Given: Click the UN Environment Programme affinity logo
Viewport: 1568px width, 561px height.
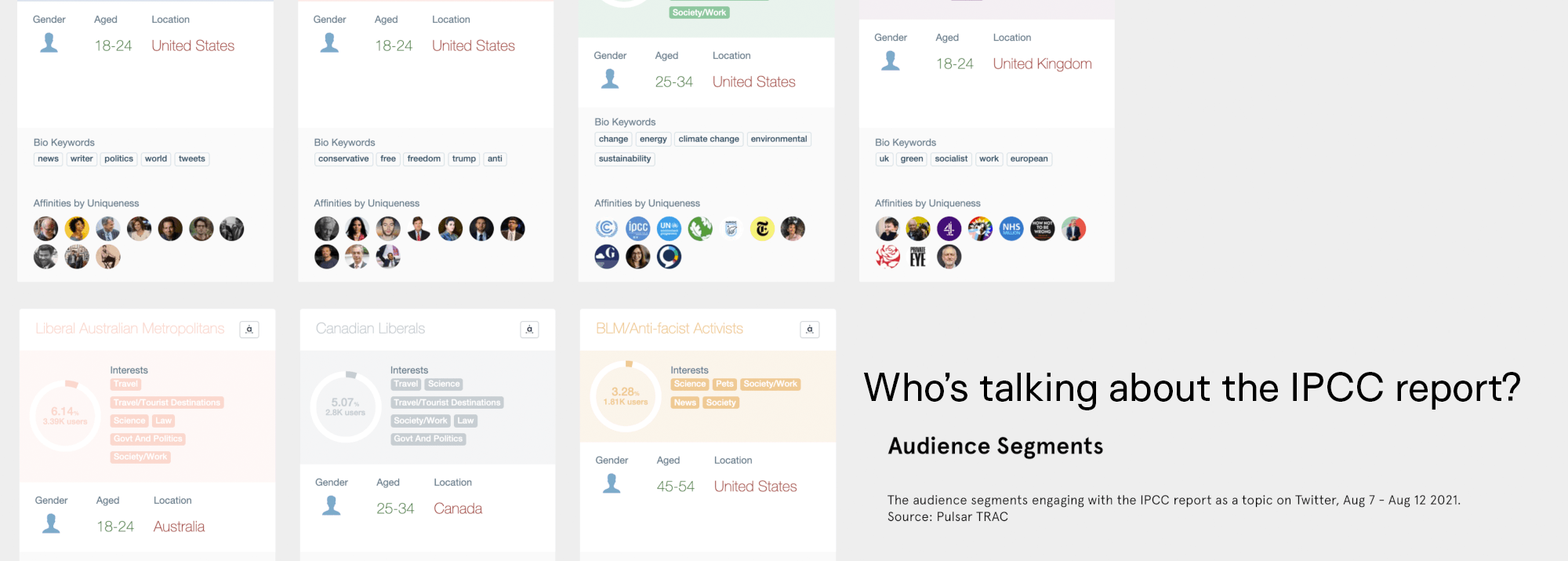Looking at the screenshot, I should click(669, 228).
